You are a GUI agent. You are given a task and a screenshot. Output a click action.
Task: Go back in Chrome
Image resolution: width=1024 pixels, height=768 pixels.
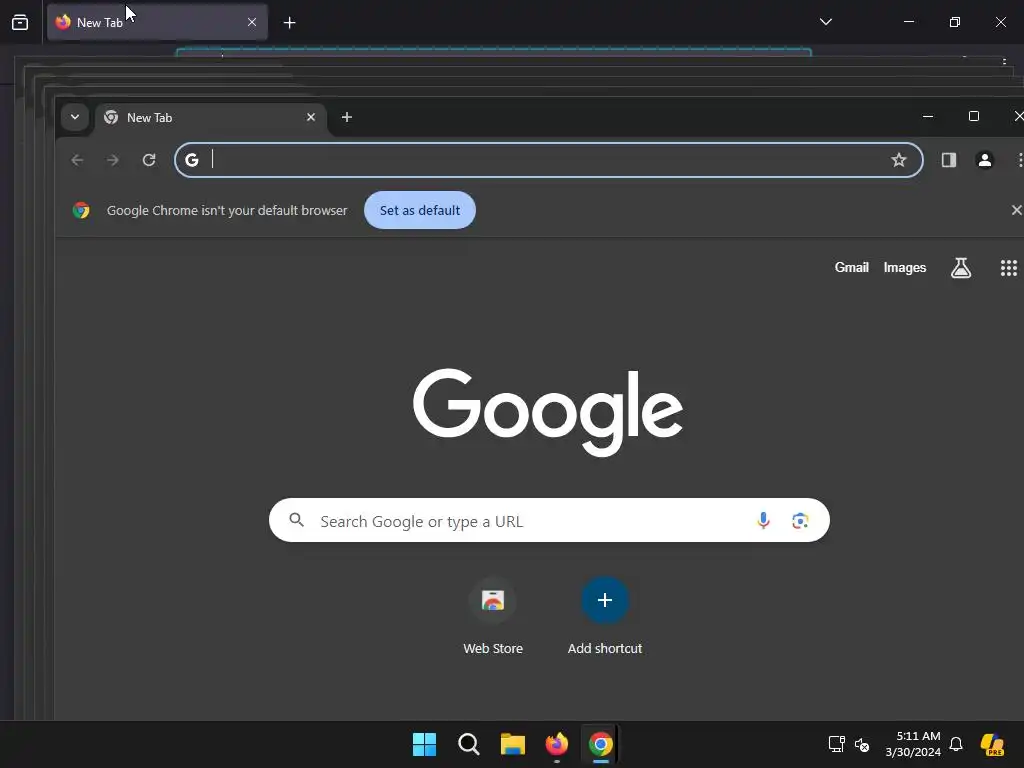click(77, 160)
